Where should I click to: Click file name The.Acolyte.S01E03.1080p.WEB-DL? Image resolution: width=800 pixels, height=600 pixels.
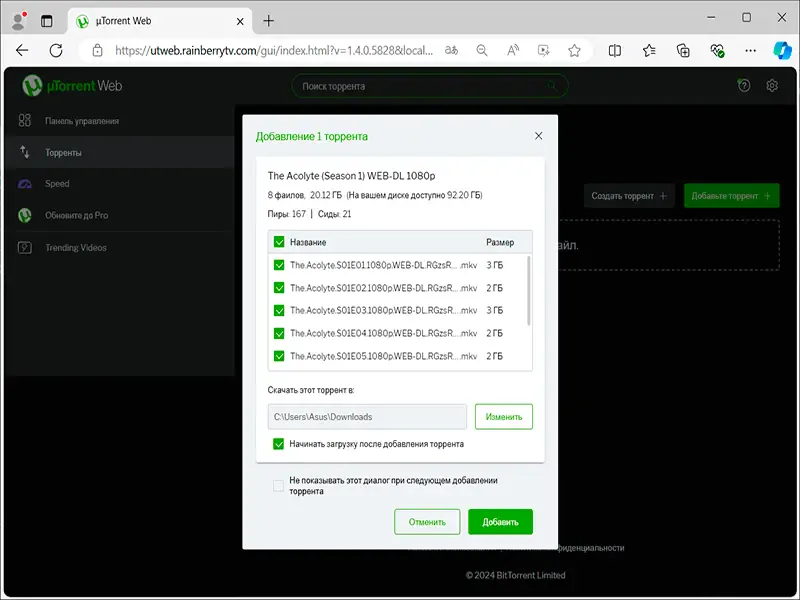[384, 310]
